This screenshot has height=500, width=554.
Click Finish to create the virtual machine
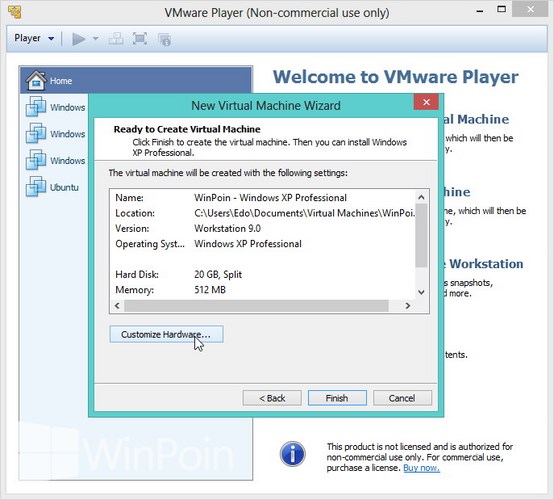click(337, 398)
